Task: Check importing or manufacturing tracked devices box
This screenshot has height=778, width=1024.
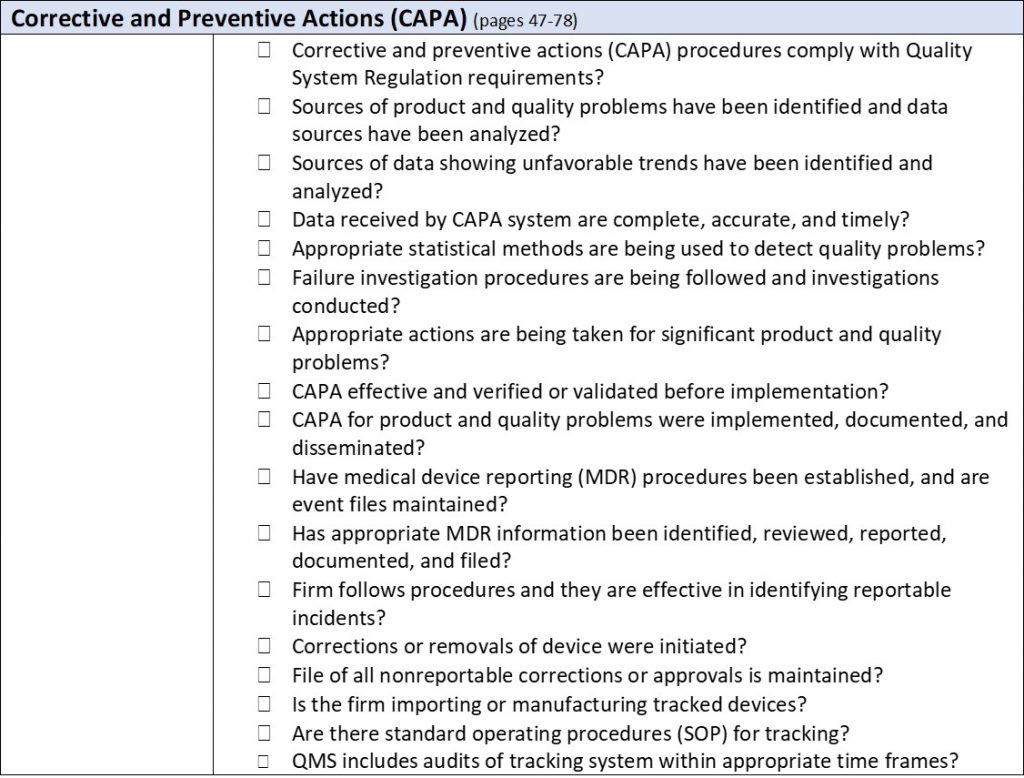Action: pos(264,704)
